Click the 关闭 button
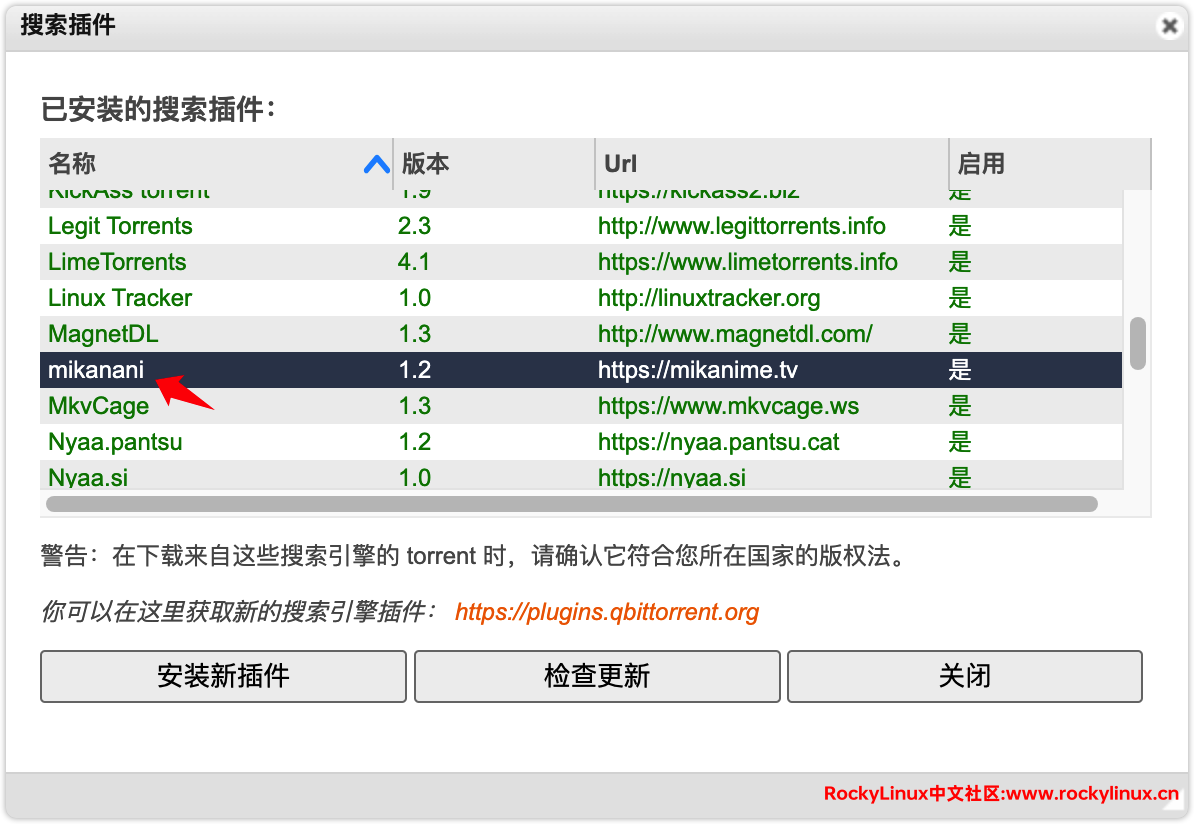 (964, 676)
